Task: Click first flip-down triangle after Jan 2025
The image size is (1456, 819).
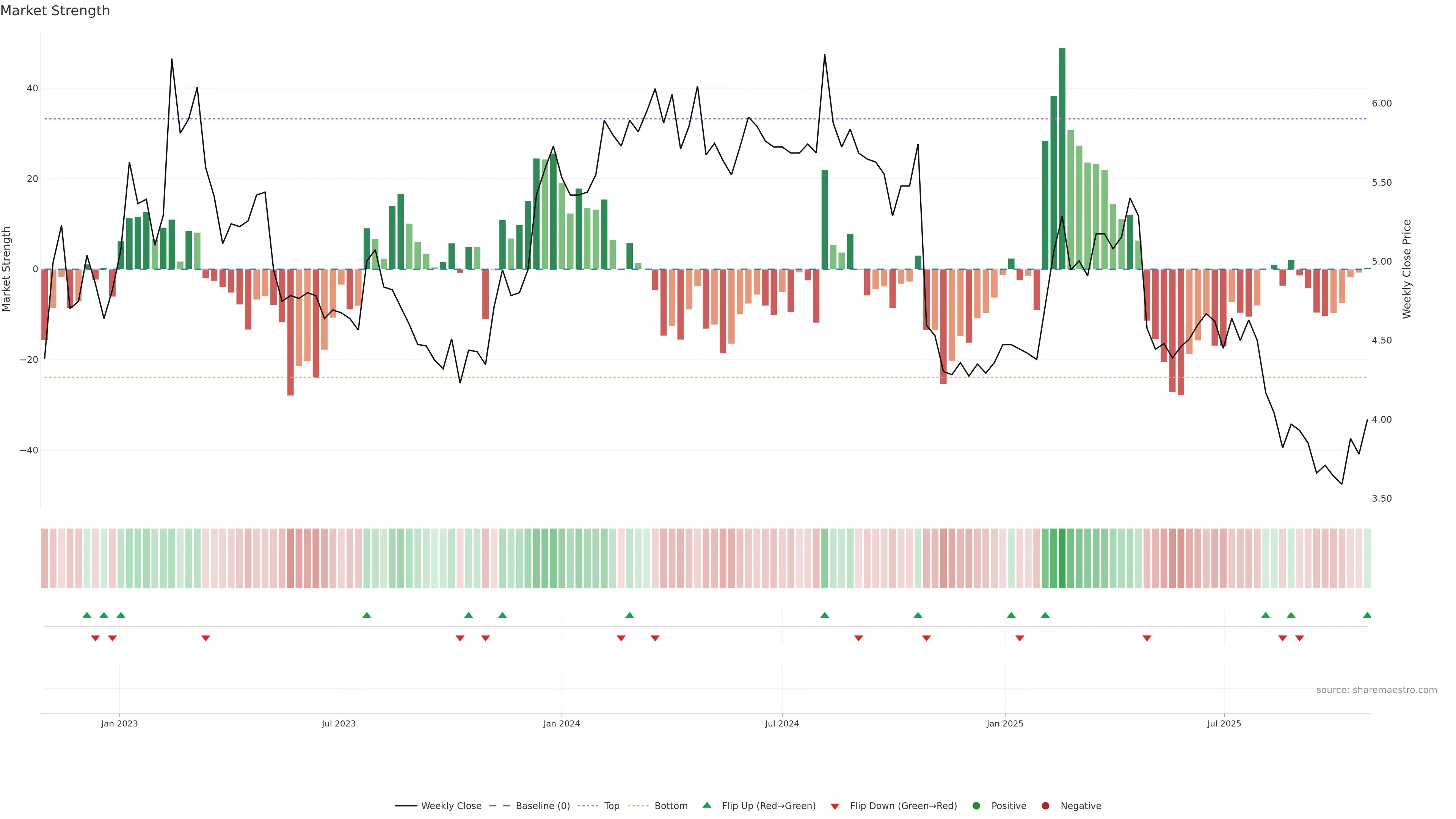Action: pyautogui.click(x=1020, y=638)
